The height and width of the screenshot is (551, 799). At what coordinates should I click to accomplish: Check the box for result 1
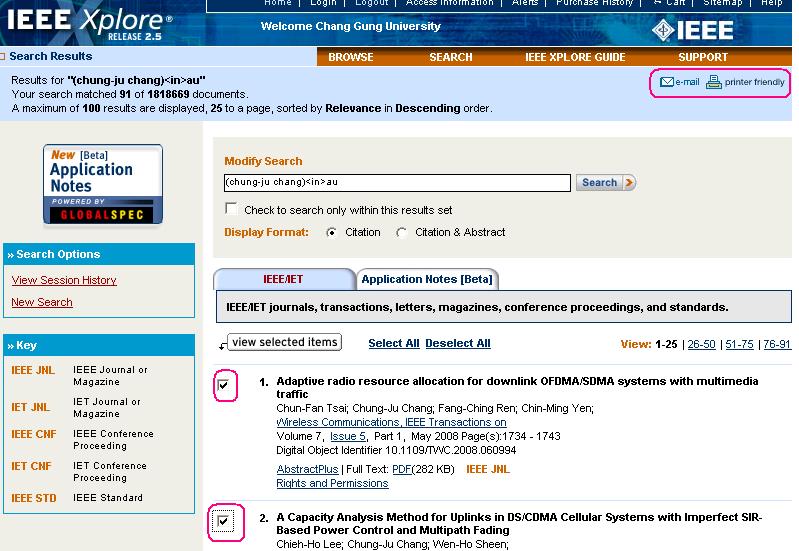[x=223, y=385]
